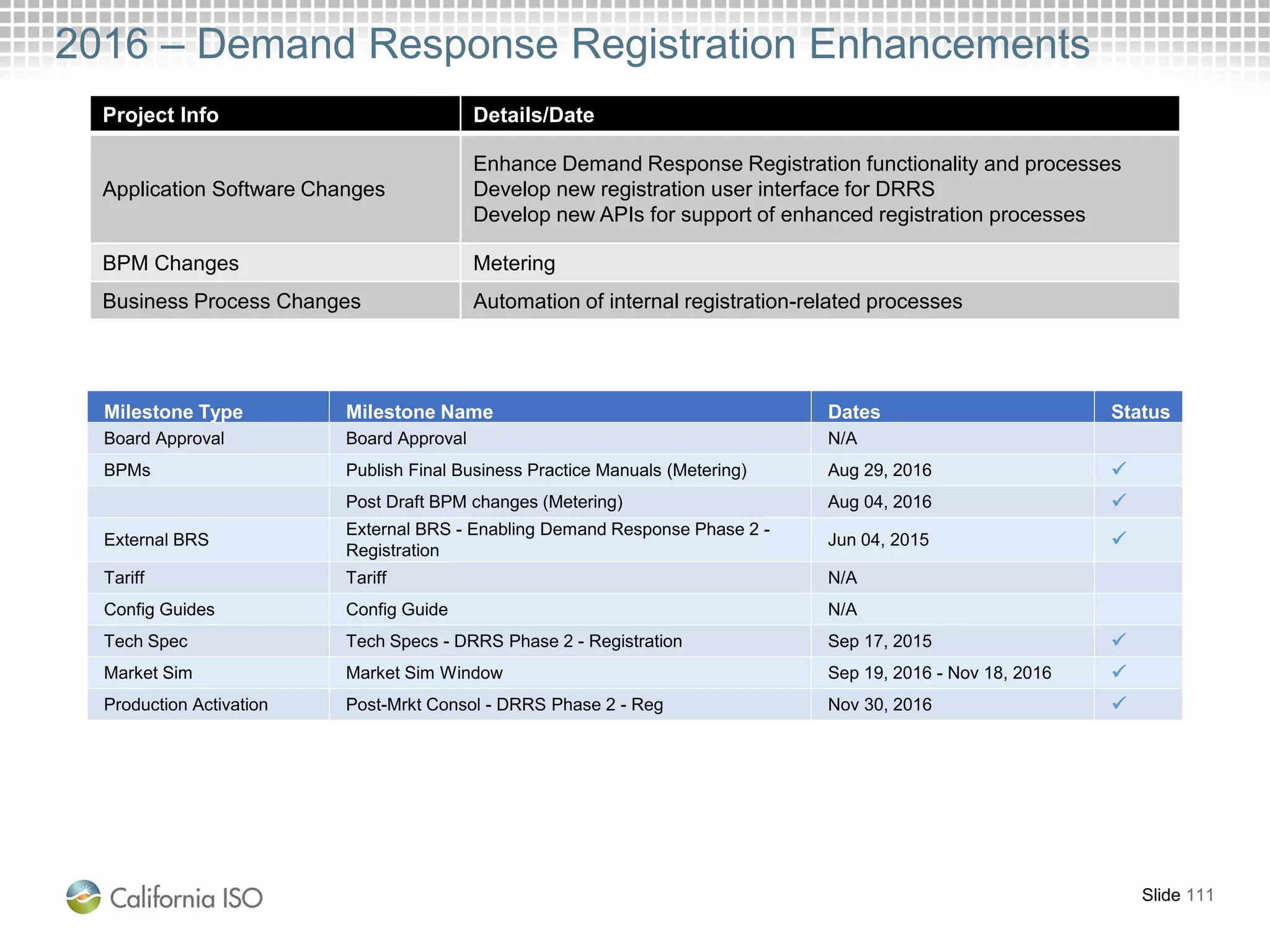This screenshot has height=952, width=1270.
Task: Click 'Develop new APIs for support' line
Action: 779,214
